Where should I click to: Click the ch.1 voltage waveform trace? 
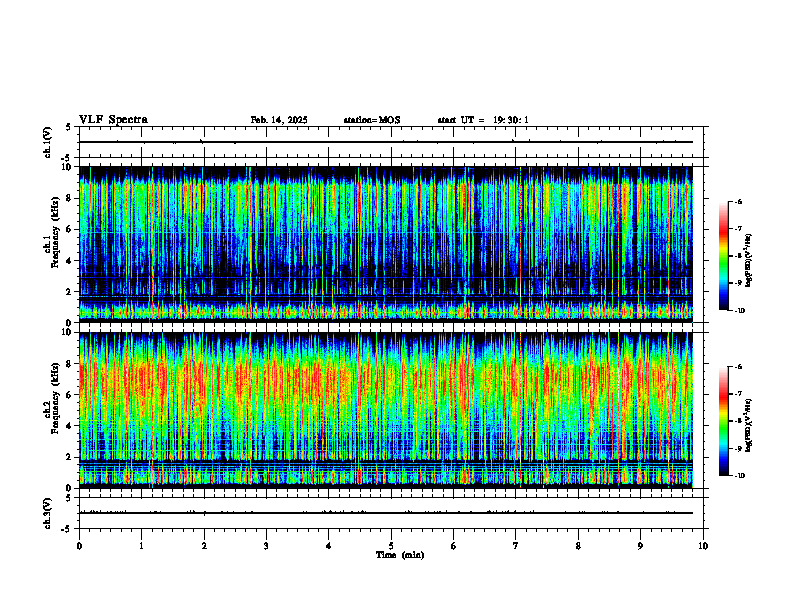point(386,142)
